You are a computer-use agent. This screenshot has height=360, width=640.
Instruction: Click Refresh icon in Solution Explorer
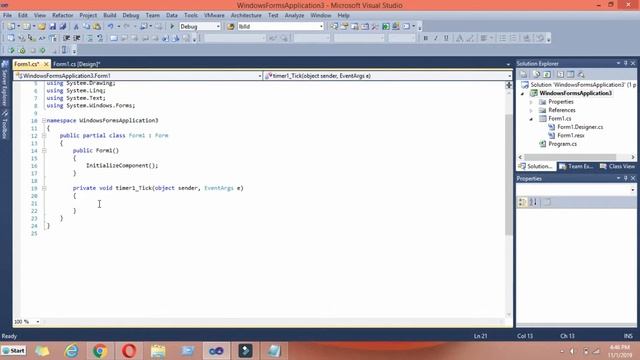click(x=547, y=74)
